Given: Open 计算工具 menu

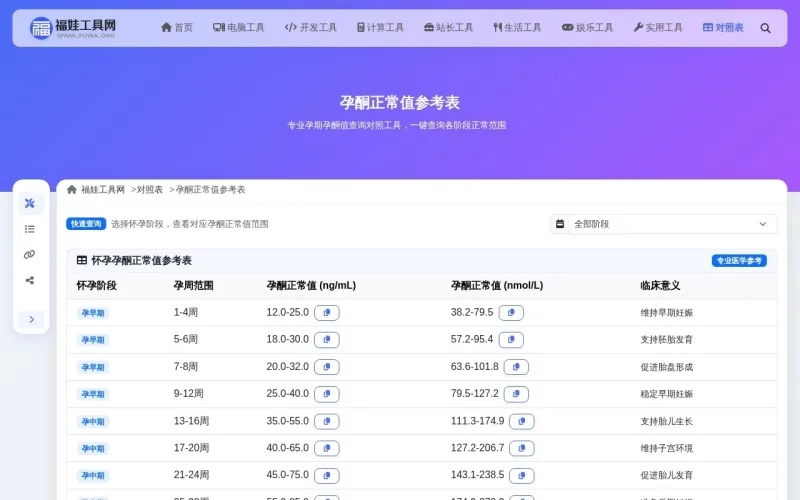Looking at the screenshot, I should pyautogui.click(x=380, y=28).
